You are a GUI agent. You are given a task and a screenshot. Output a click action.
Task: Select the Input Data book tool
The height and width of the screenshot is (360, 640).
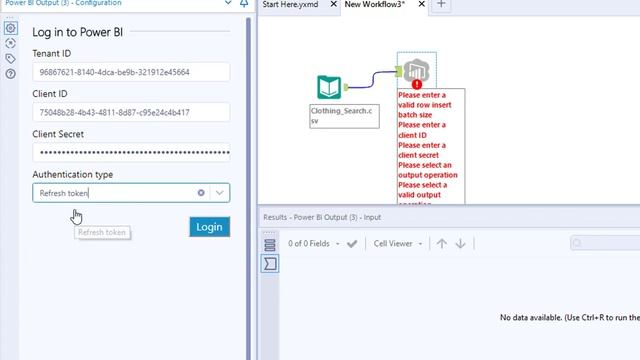coord(329,87)
